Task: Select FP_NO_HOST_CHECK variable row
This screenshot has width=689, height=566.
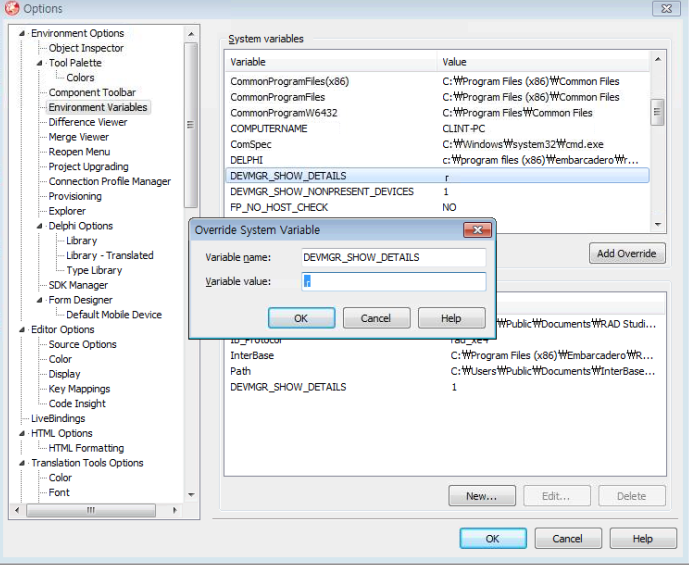Action: (437, 207)
